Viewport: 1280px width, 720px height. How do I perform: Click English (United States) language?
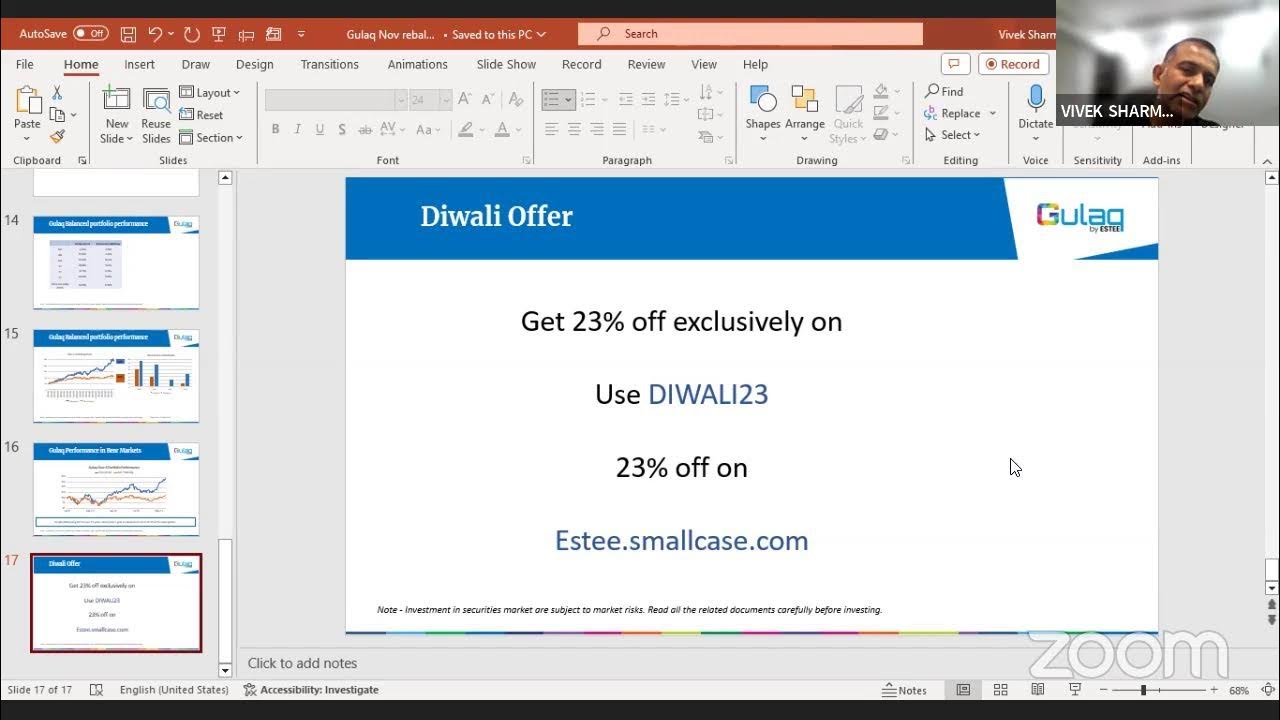click(174, 690)
